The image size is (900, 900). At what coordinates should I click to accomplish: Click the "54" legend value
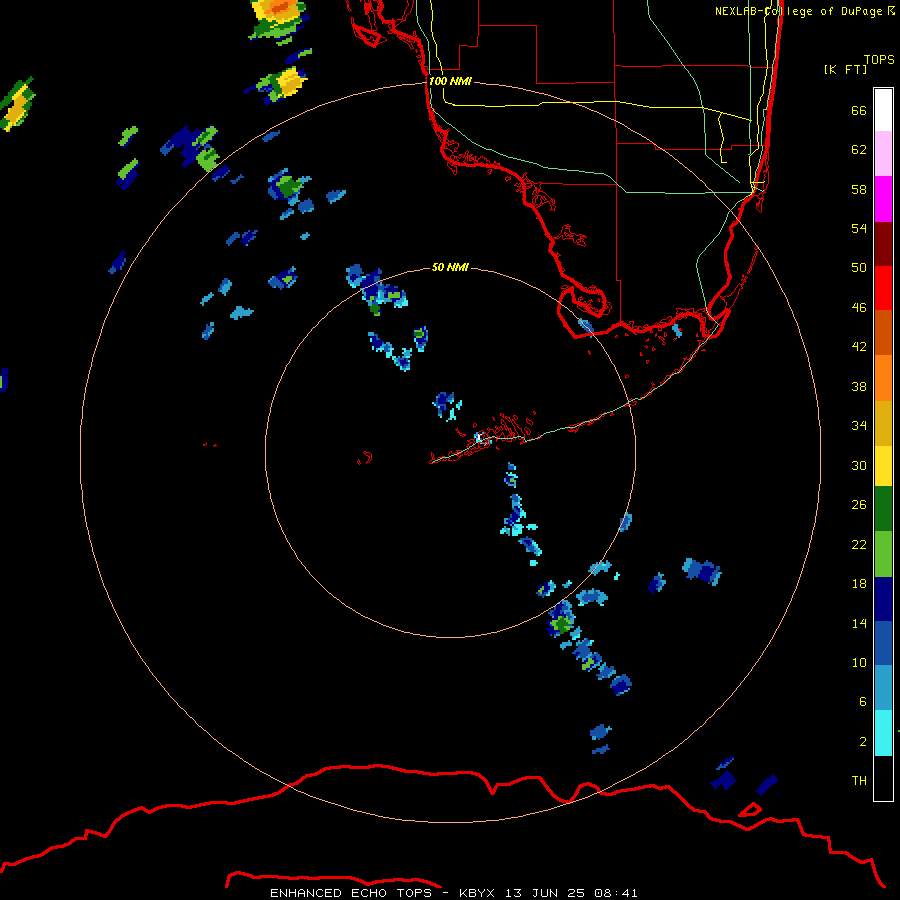point(859,228)
